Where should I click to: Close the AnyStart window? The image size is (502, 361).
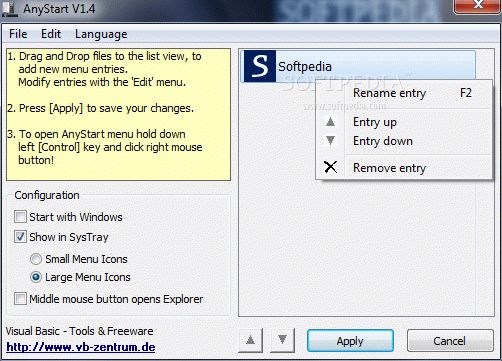pos(478,6)
